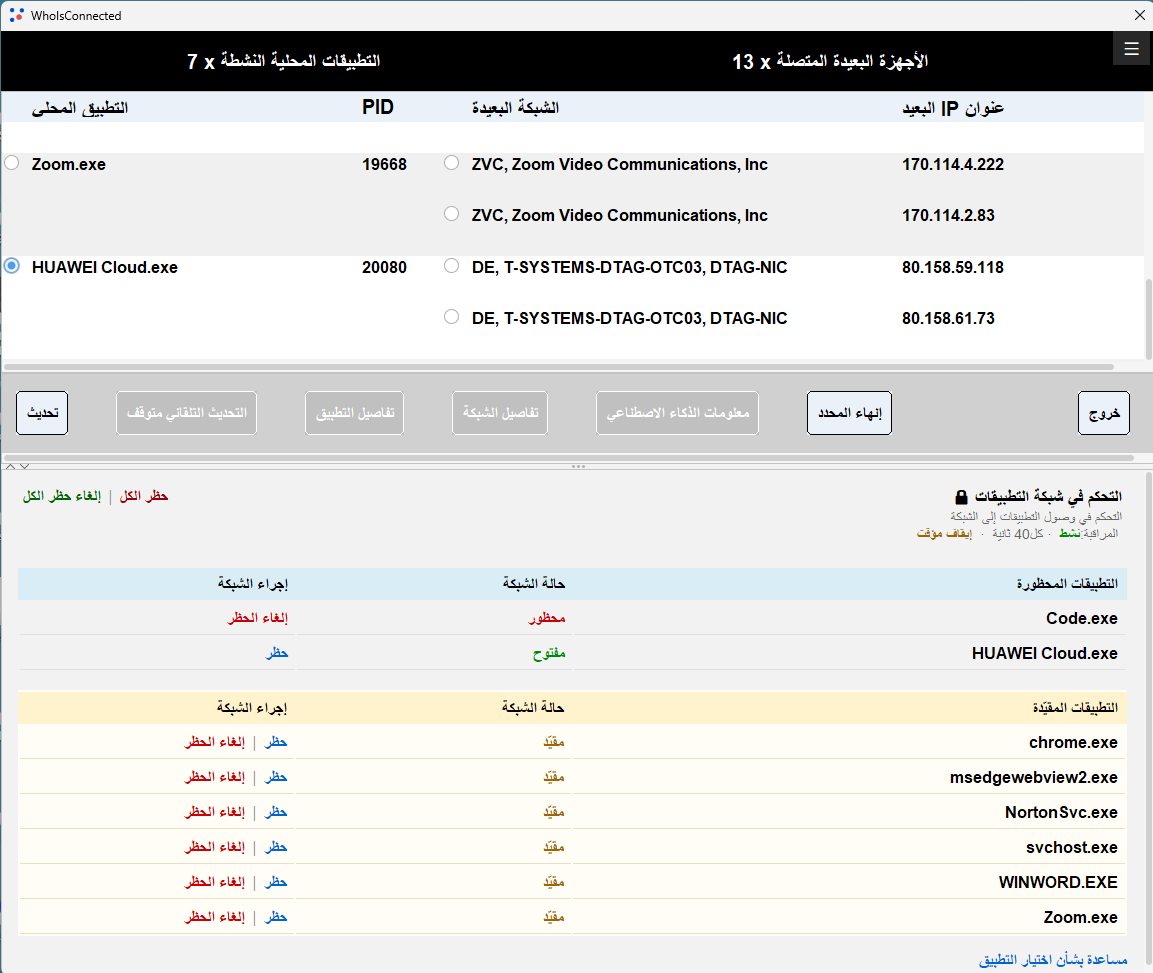
Task: Click WINWORD.EXE in restricted applications
Action: click(1058, 883)
